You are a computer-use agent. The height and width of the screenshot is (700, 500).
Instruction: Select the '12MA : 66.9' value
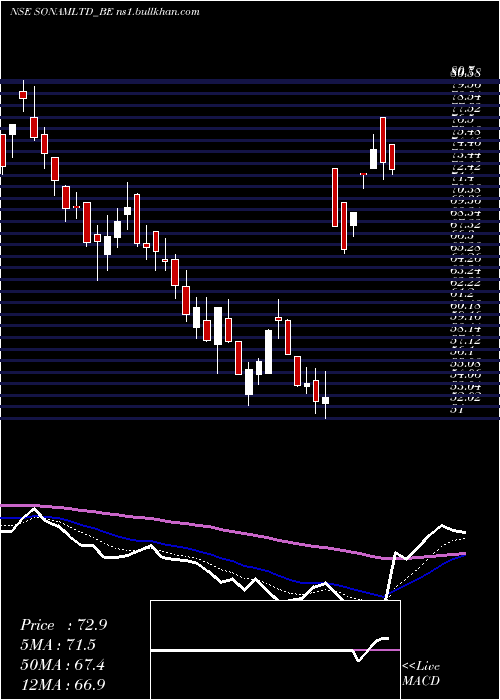pyautogui.click(x=62, y=684)
